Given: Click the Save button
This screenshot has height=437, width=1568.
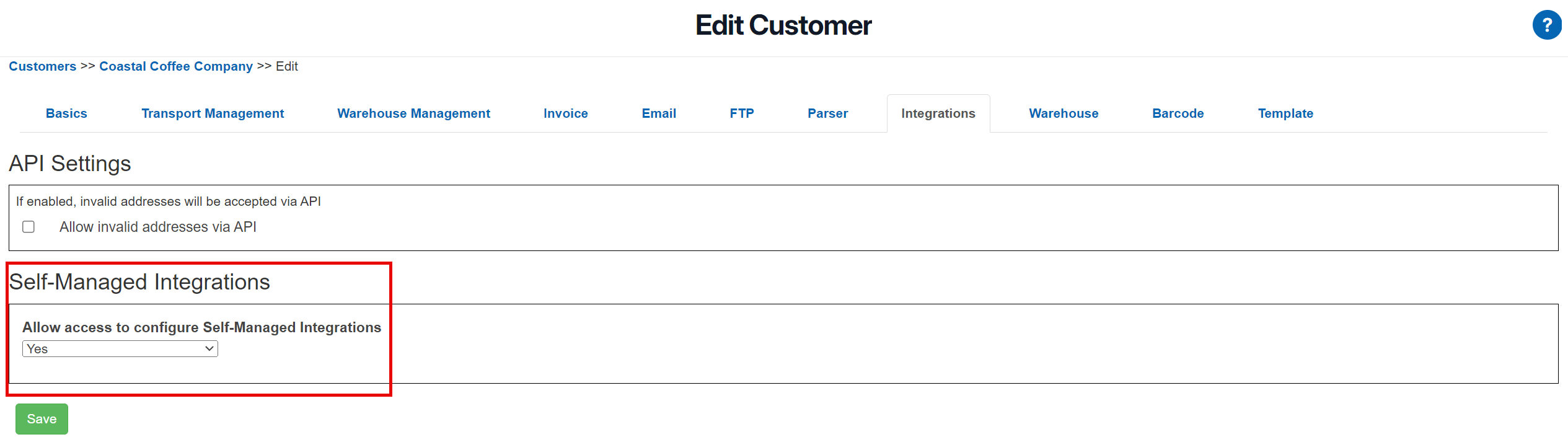Looking at the screenshot, I should [x=41, y=418].
